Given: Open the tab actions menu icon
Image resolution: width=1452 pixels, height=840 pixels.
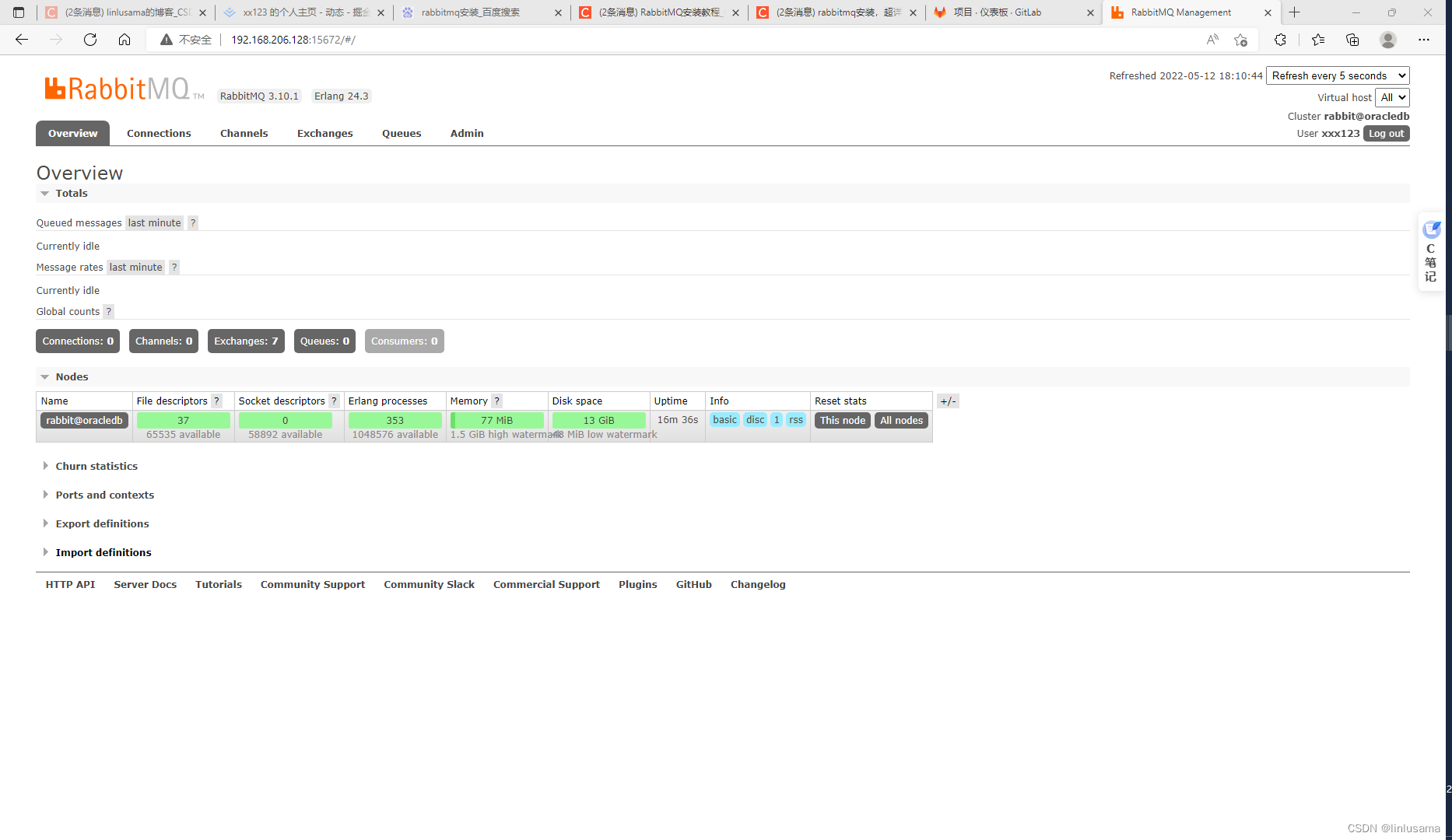Looking at the screenshot, I should click(19, 12).
